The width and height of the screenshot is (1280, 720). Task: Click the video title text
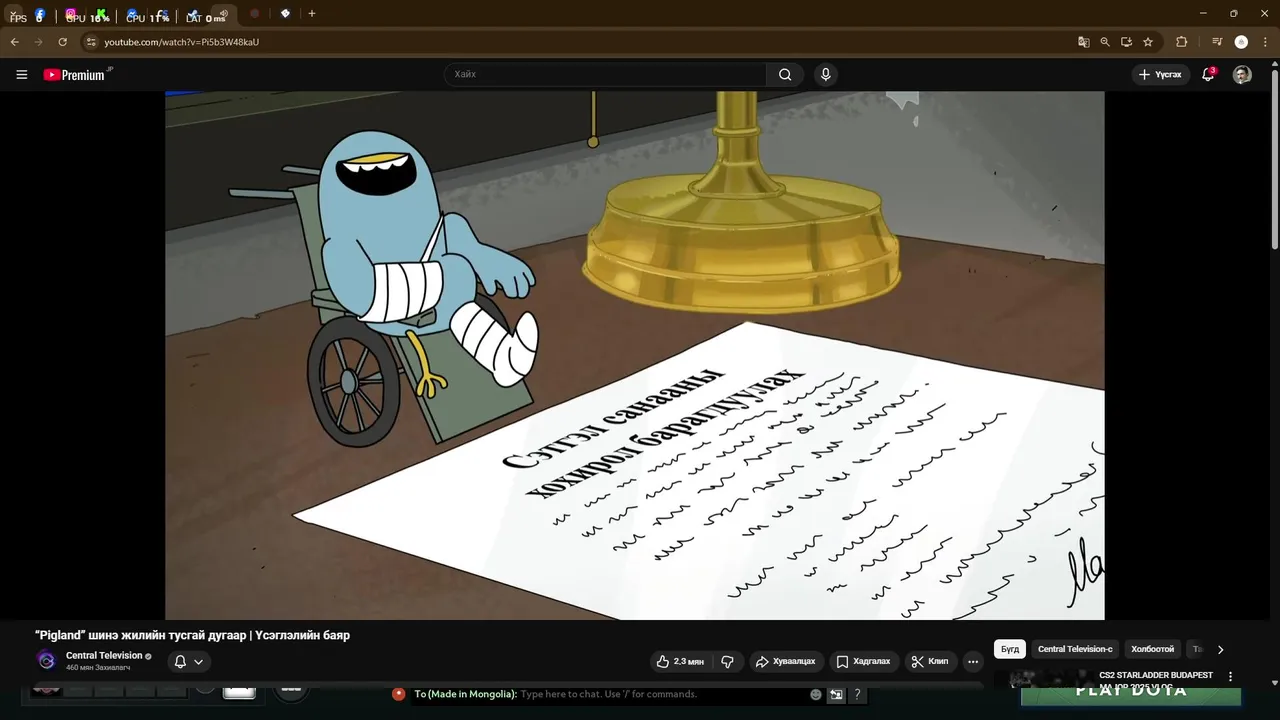(x=192, y=635)
